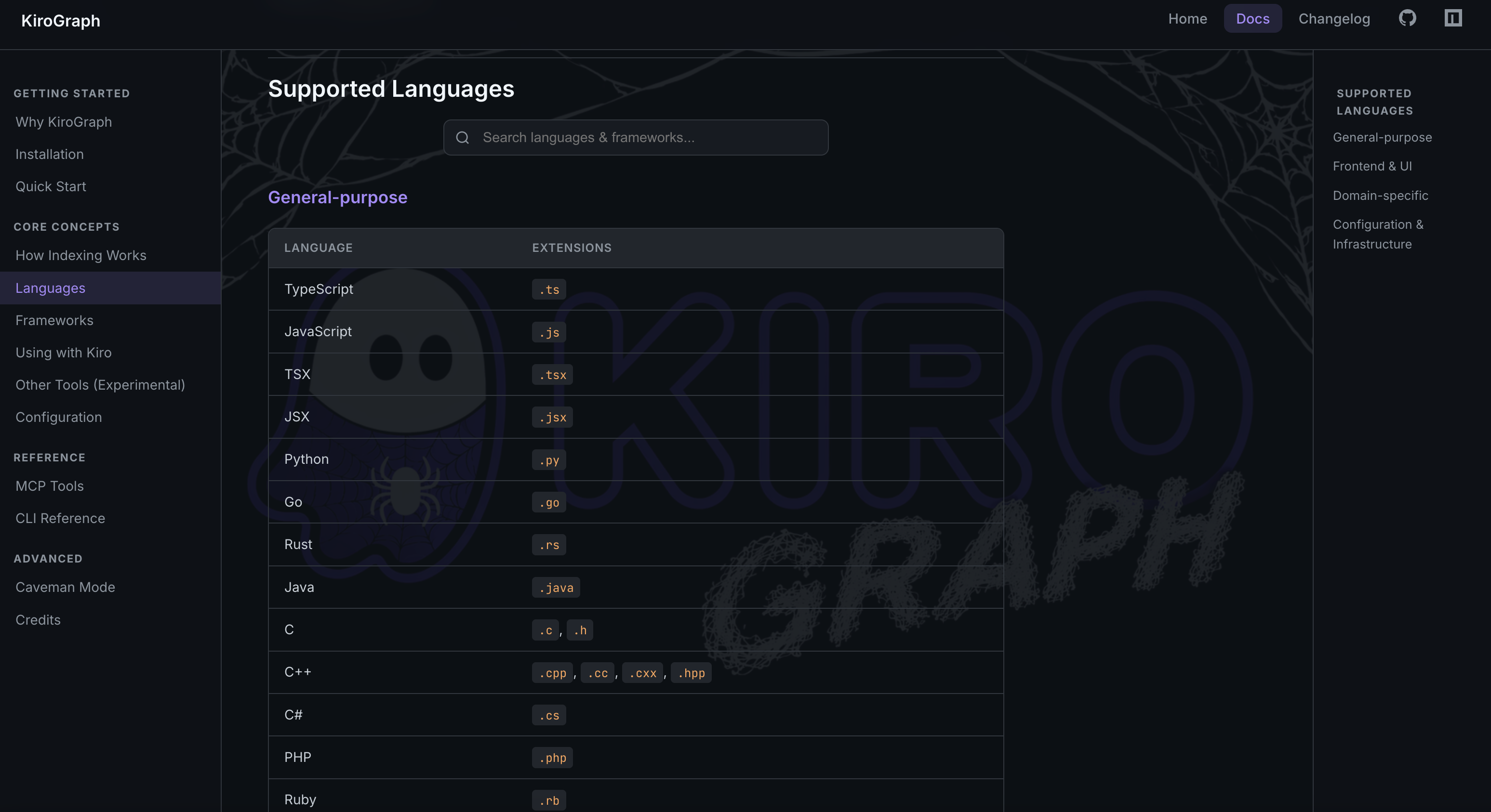
Task: Click the .go extension tag
Action: [x=549, y=503]
